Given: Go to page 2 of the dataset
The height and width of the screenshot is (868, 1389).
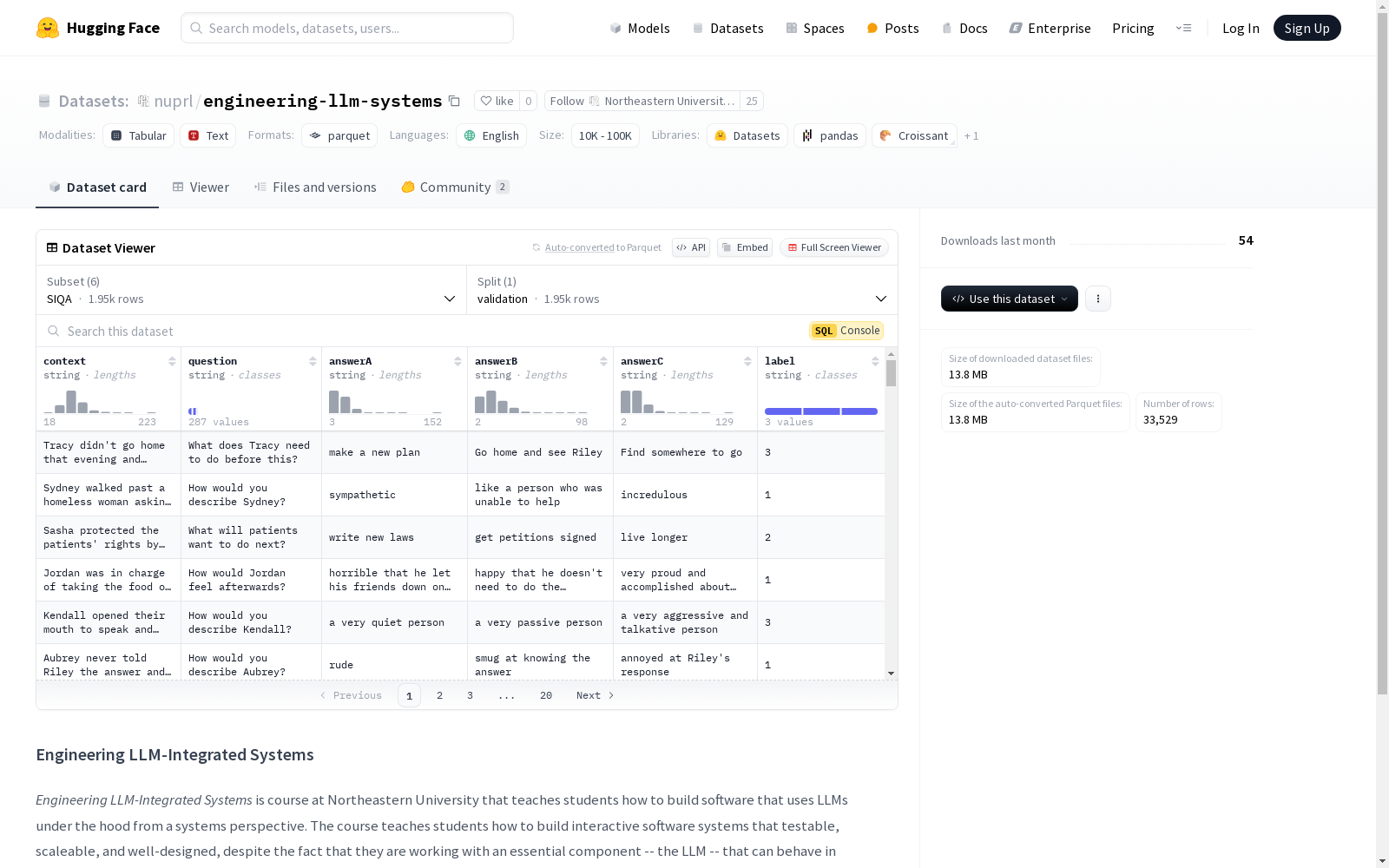Looking at the screenshot, I should click(x=439, y=695).
